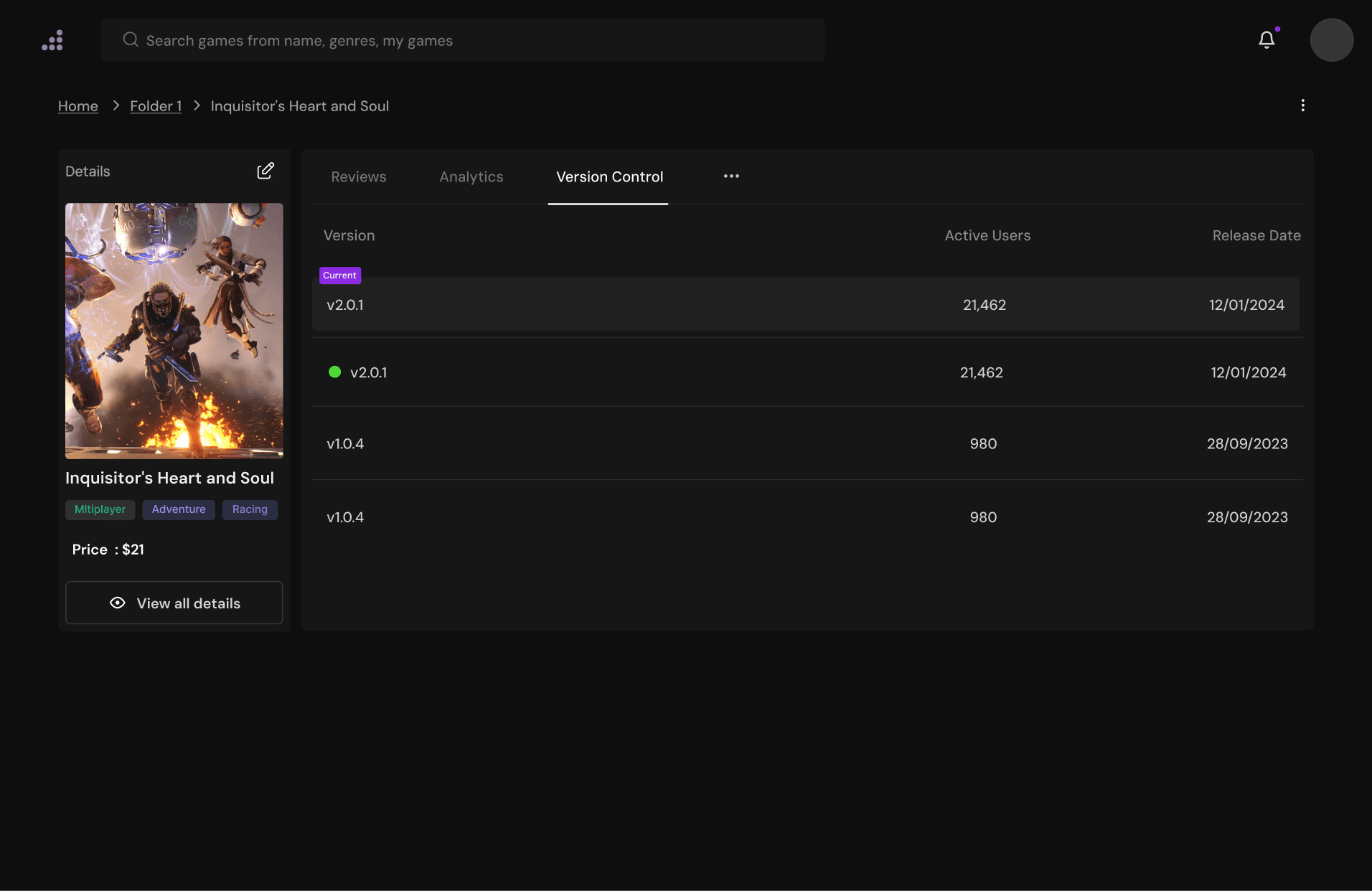Click the Adventure genre tag

pos(179,509)
